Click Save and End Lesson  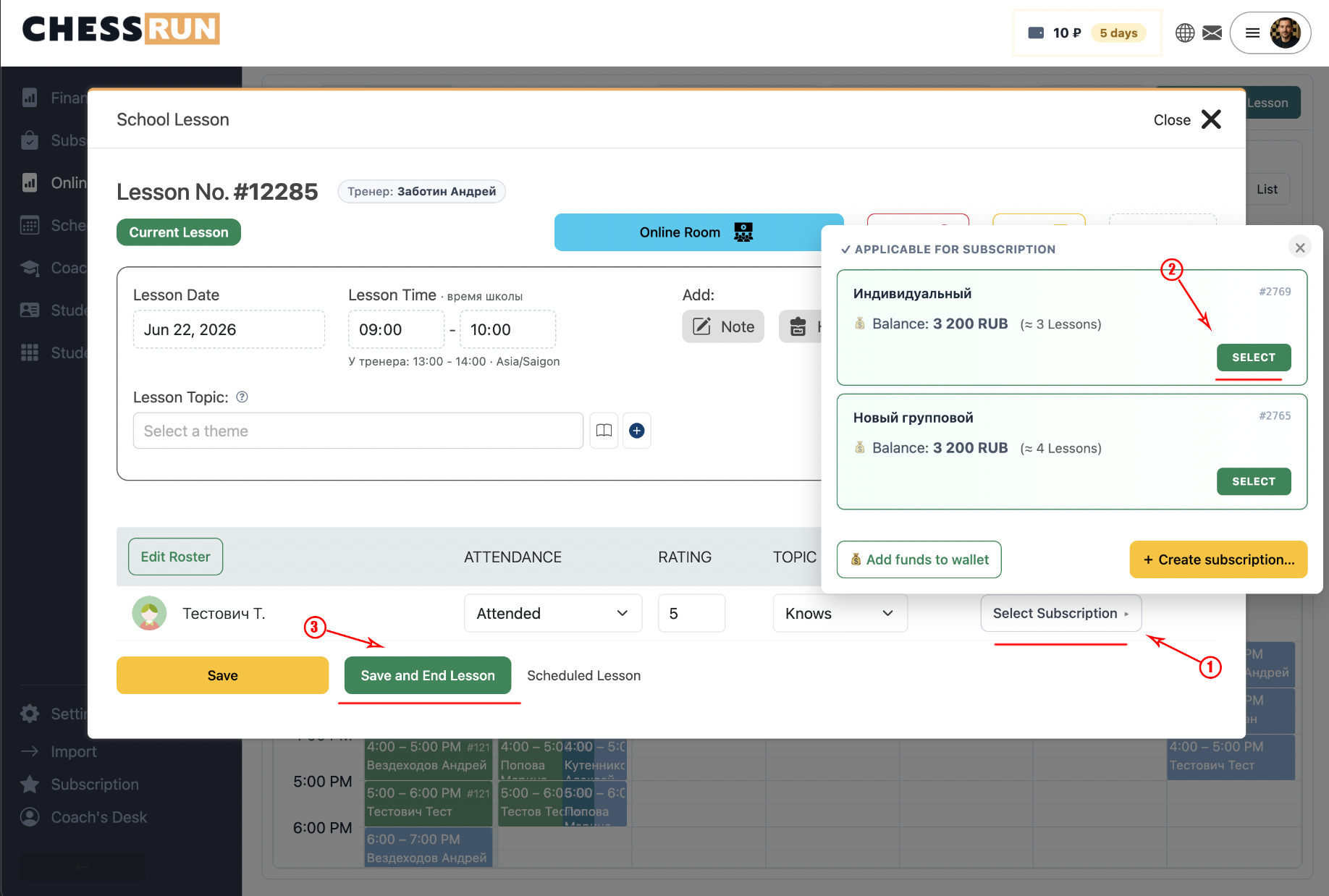click(x=428, y=675)
